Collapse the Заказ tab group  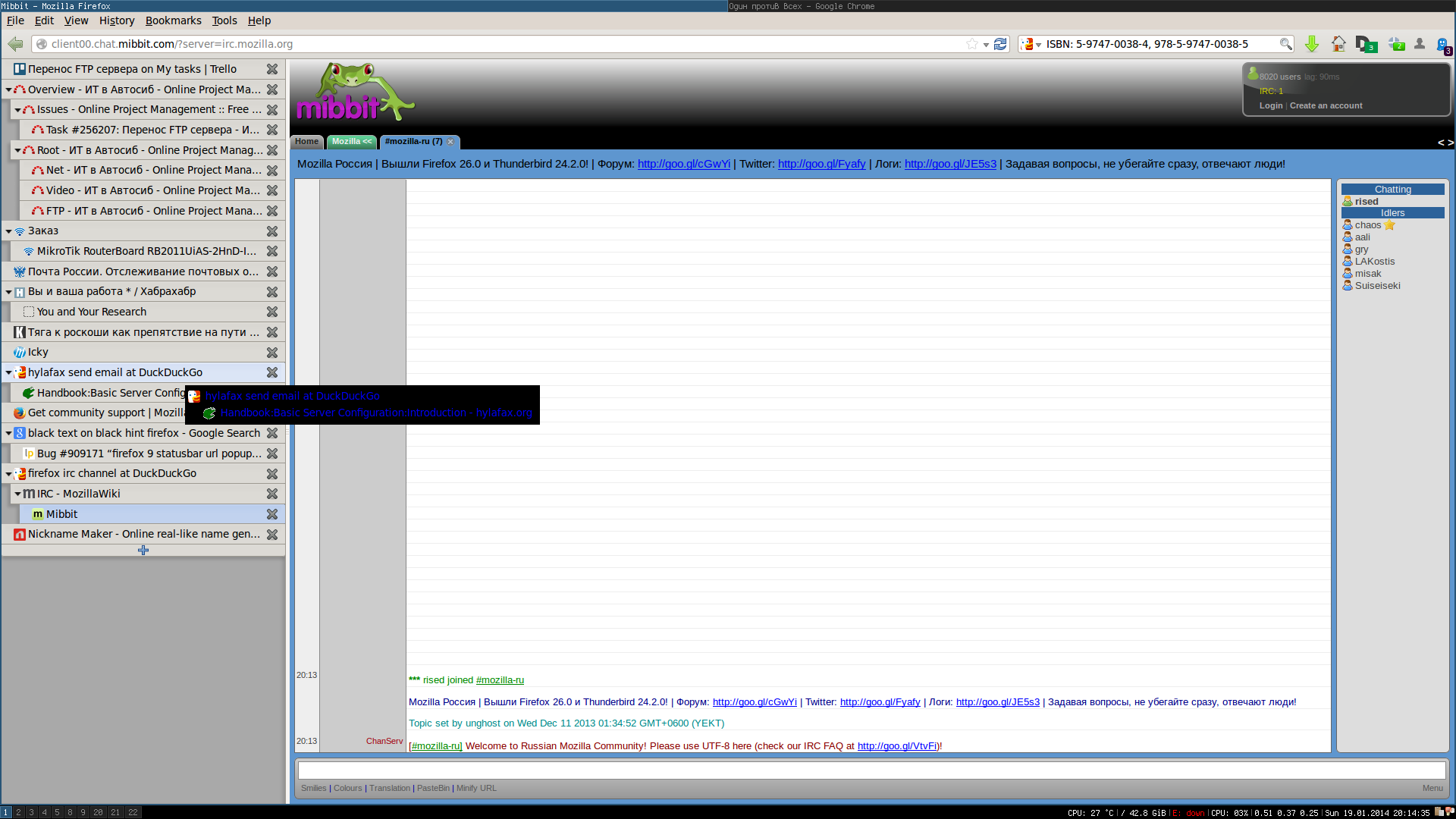coord(8,231)
